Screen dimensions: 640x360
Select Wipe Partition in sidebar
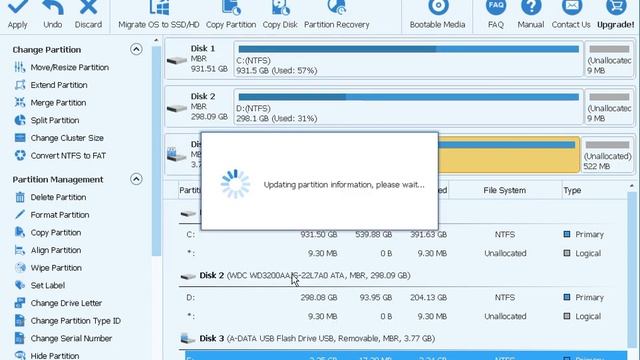[x=48, y=268]
